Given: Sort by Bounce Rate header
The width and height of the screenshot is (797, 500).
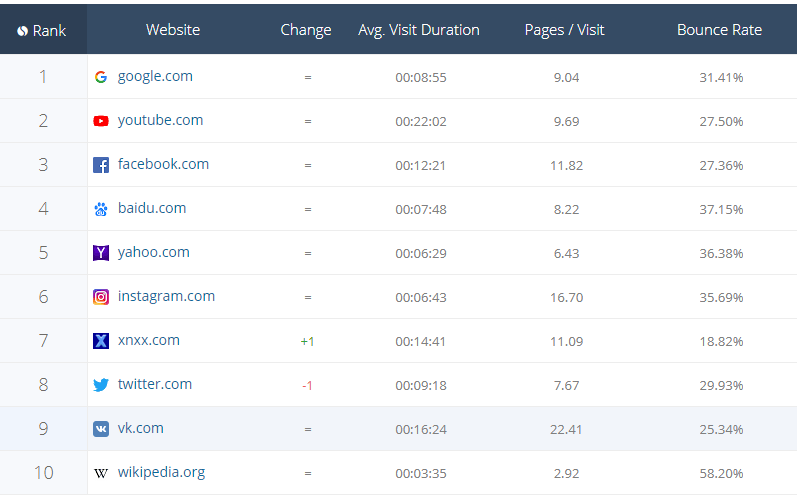Looking at the screenshot, I should [719, 30].
